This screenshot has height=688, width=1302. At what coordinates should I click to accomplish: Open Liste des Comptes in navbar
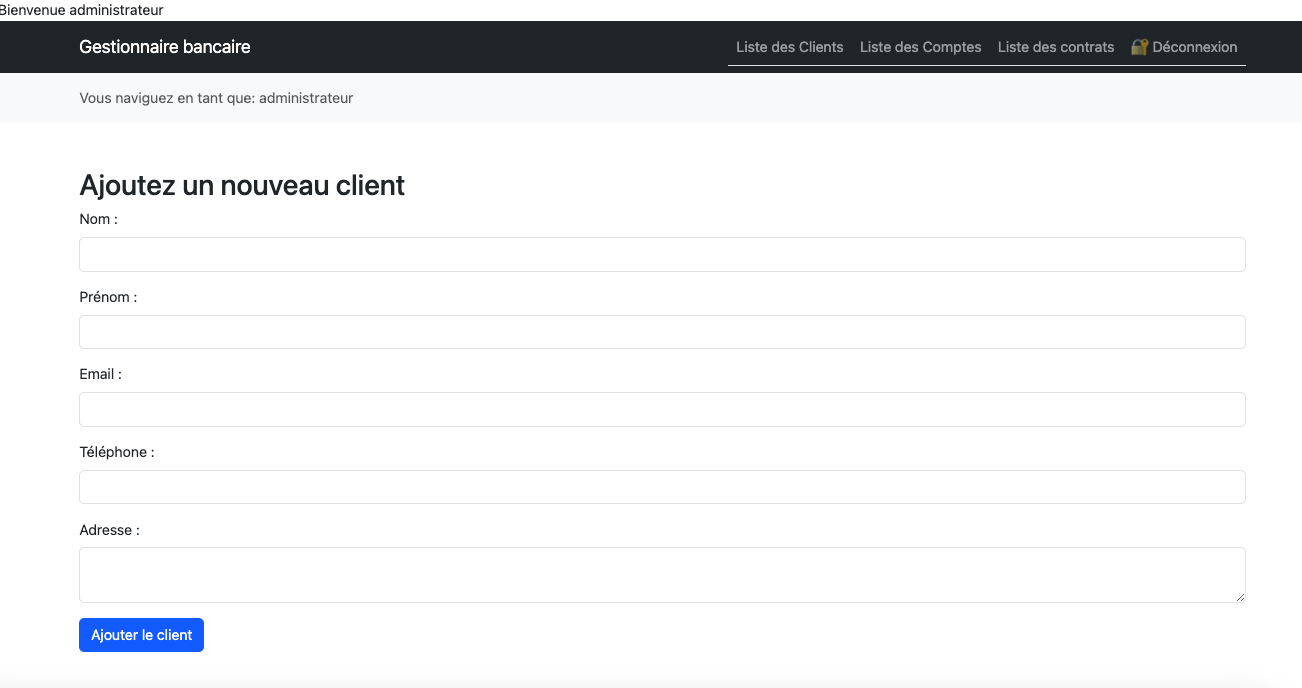(x=920, y=47)
